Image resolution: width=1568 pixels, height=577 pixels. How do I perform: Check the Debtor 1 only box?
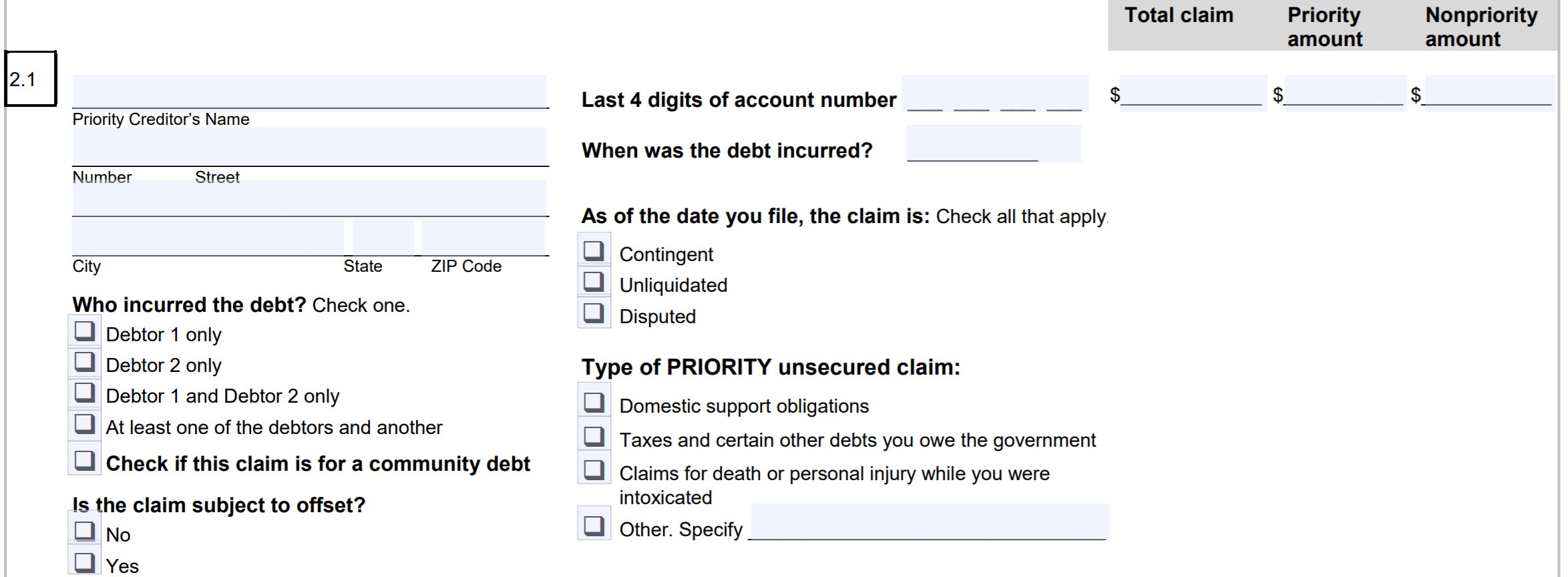[x=85, y=331]
